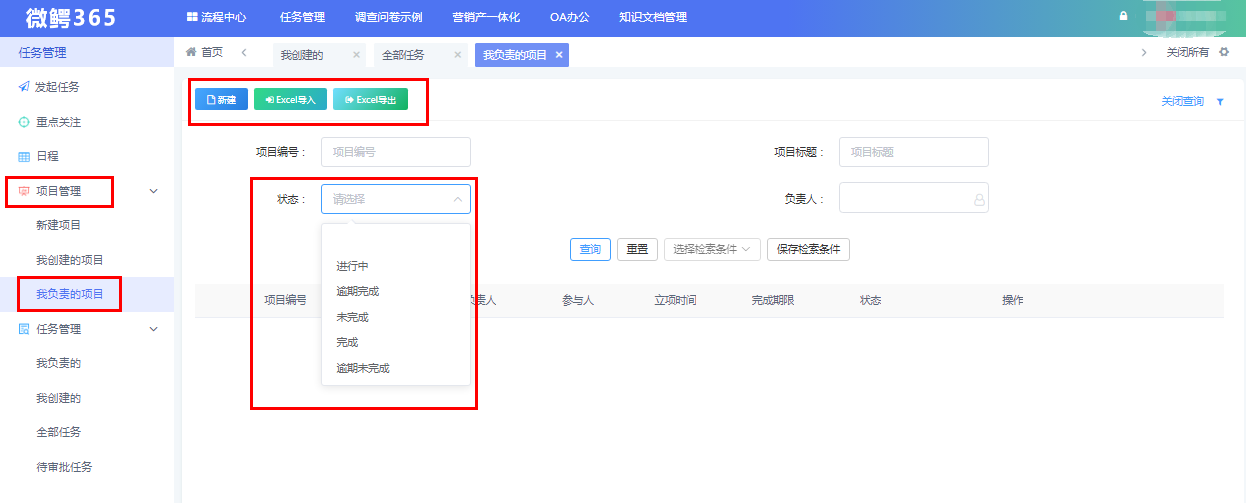Click the lock icon in header

[x=1123, y=16]
